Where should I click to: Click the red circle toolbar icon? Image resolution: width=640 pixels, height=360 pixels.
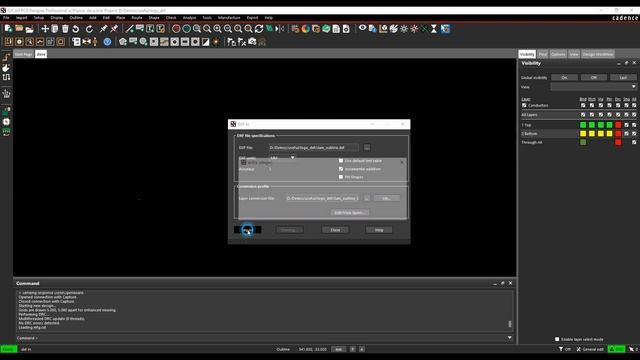coord(176,29)
